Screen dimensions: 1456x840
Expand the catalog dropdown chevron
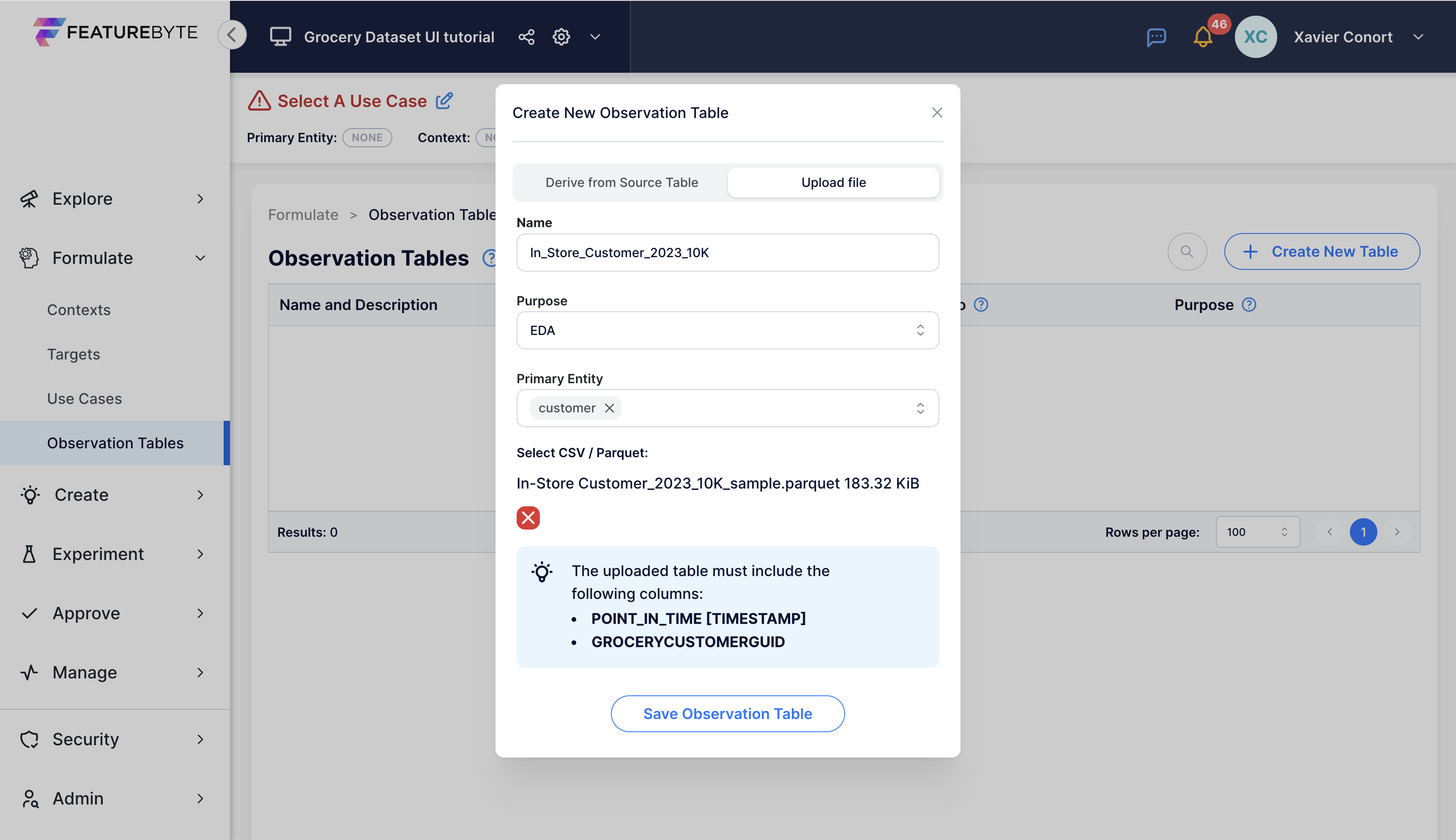(595, 37)
